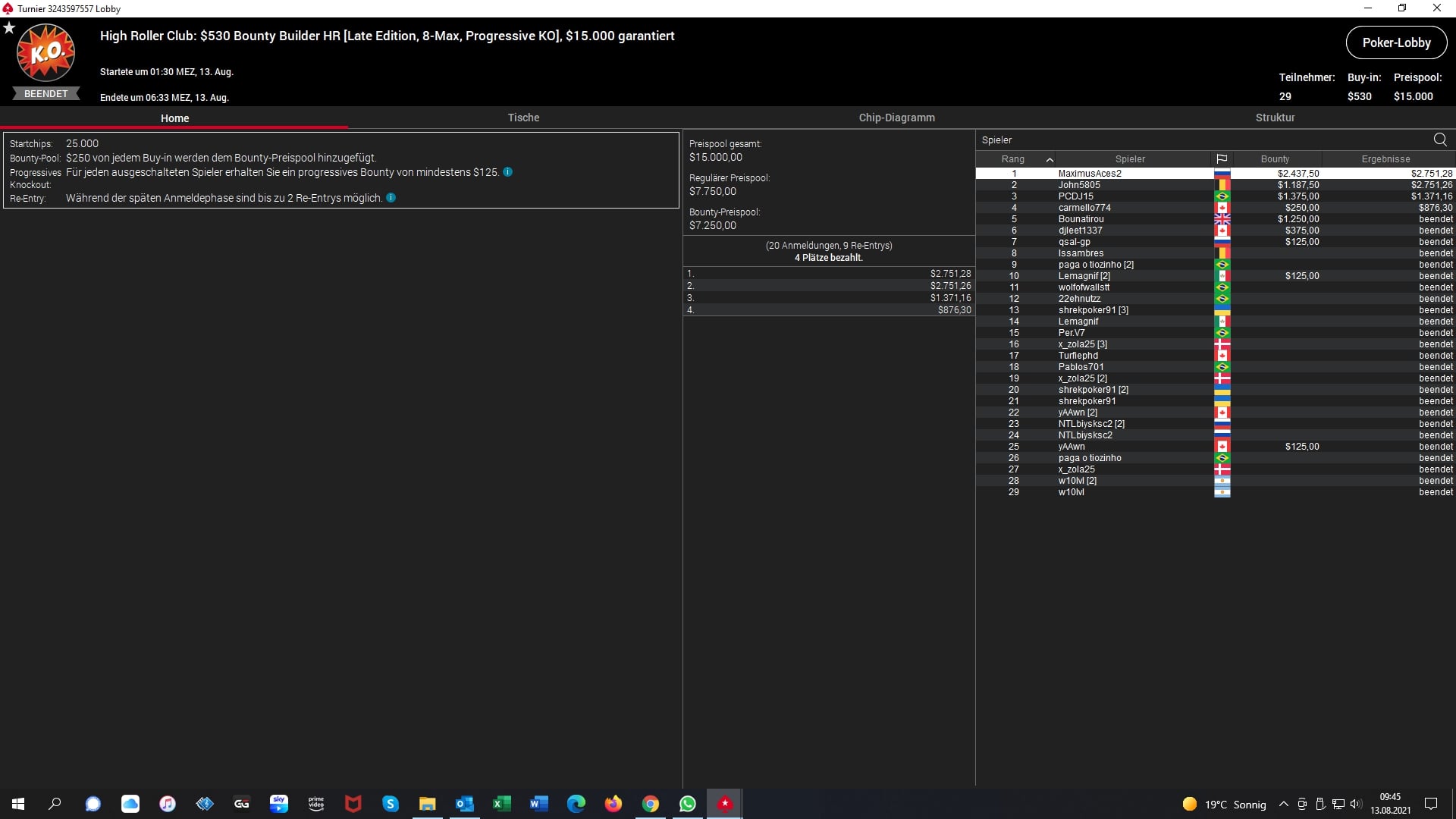The height and width of the screenshot is (819, 1456).
Task: Select player John5805 in list
Action: pos(1079,185)
